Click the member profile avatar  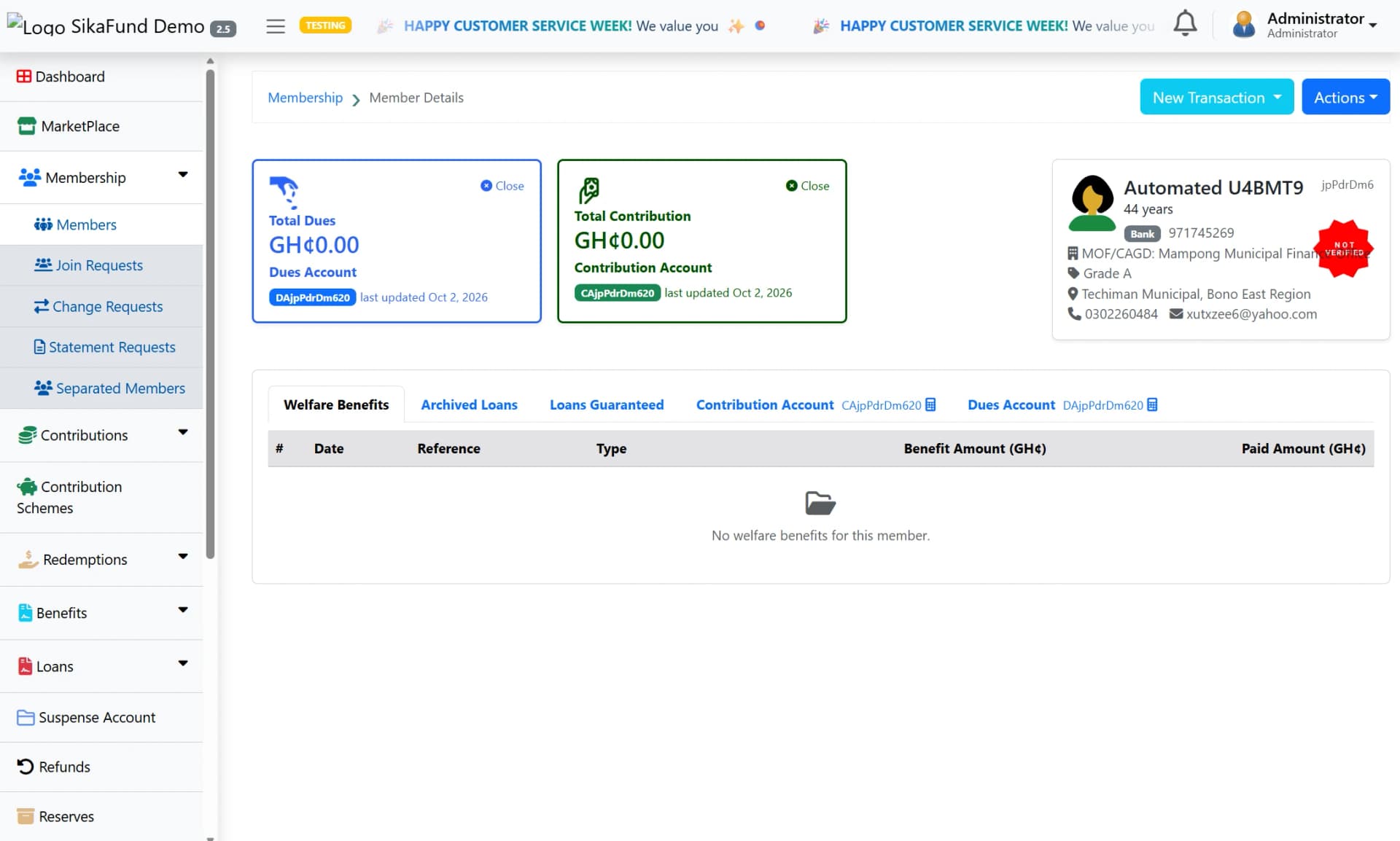click(1092, 203)
